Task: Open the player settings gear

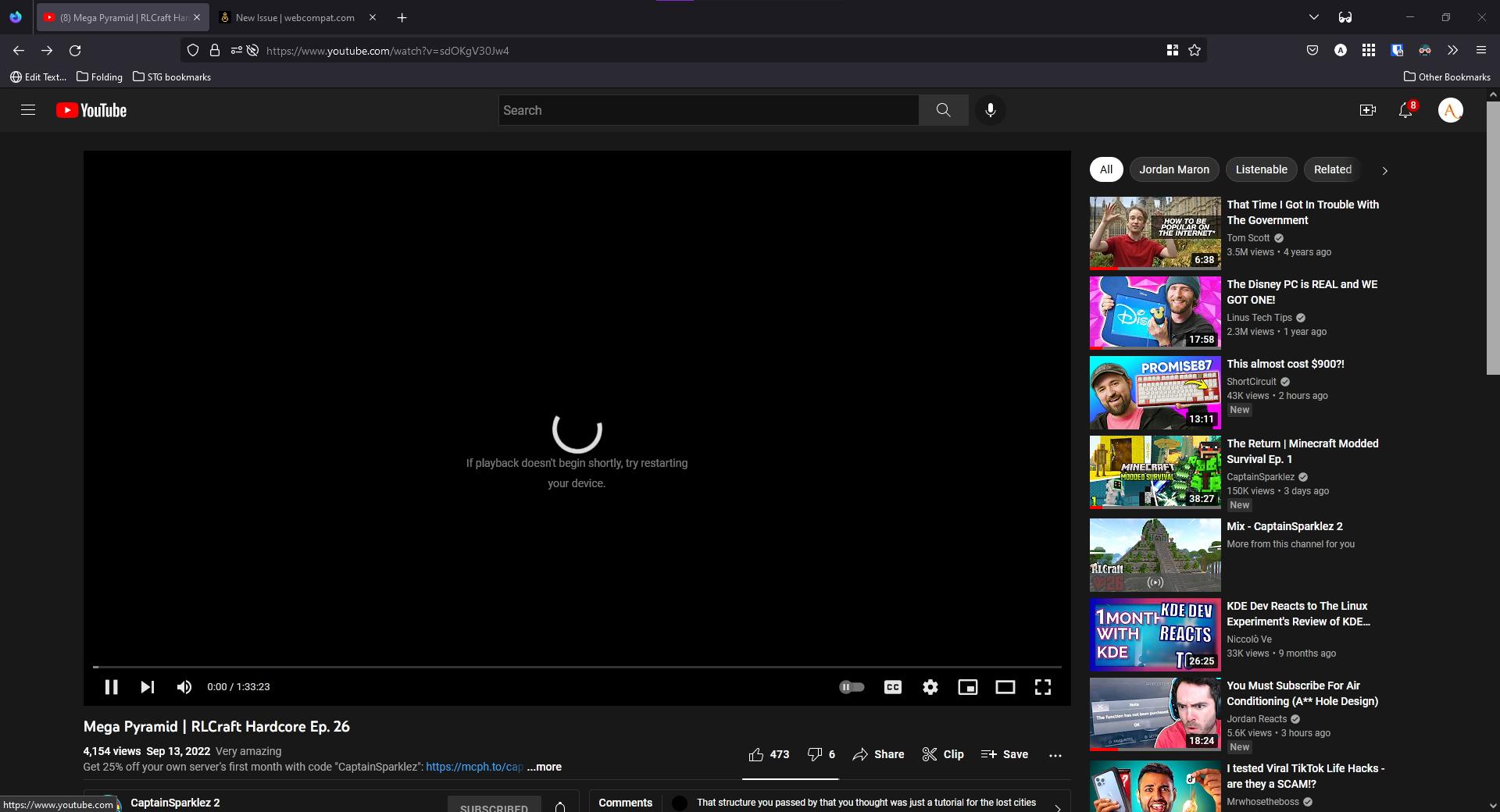Action: coord(930,687)
